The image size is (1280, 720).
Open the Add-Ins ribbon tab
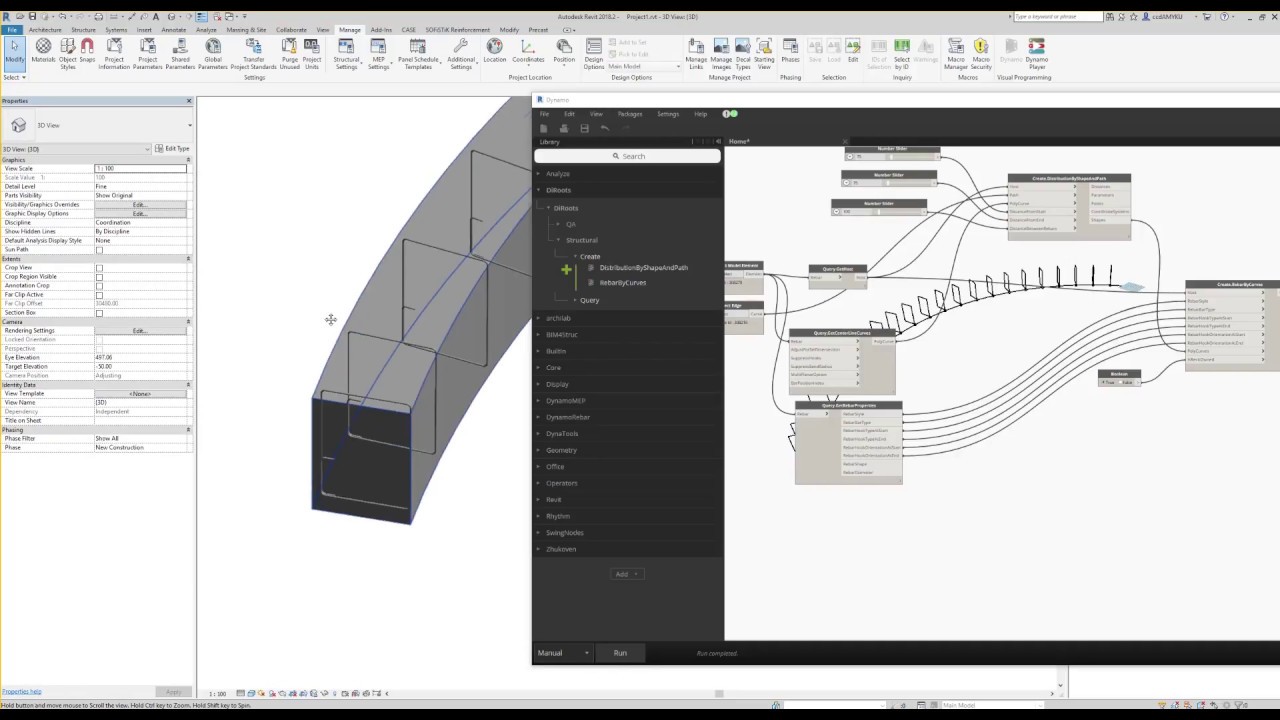[381, 30]
